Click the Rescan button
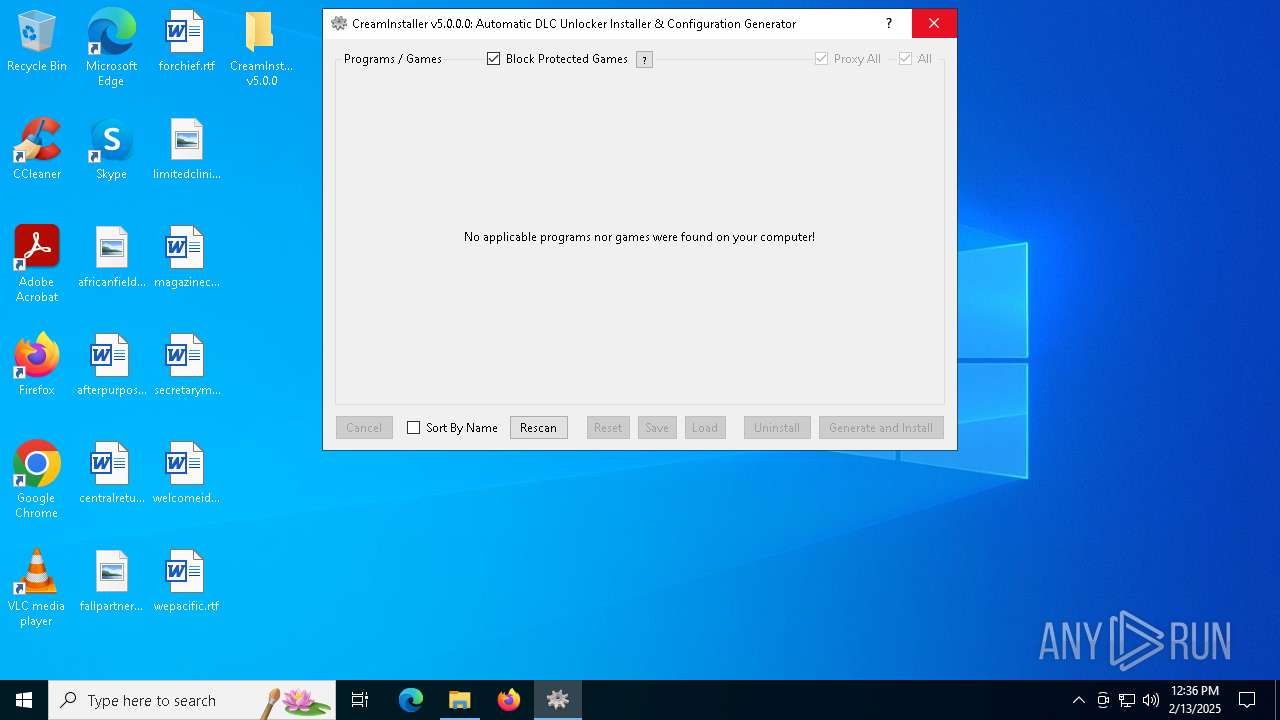Screen dimensions: 1280x720 point(538,428)
